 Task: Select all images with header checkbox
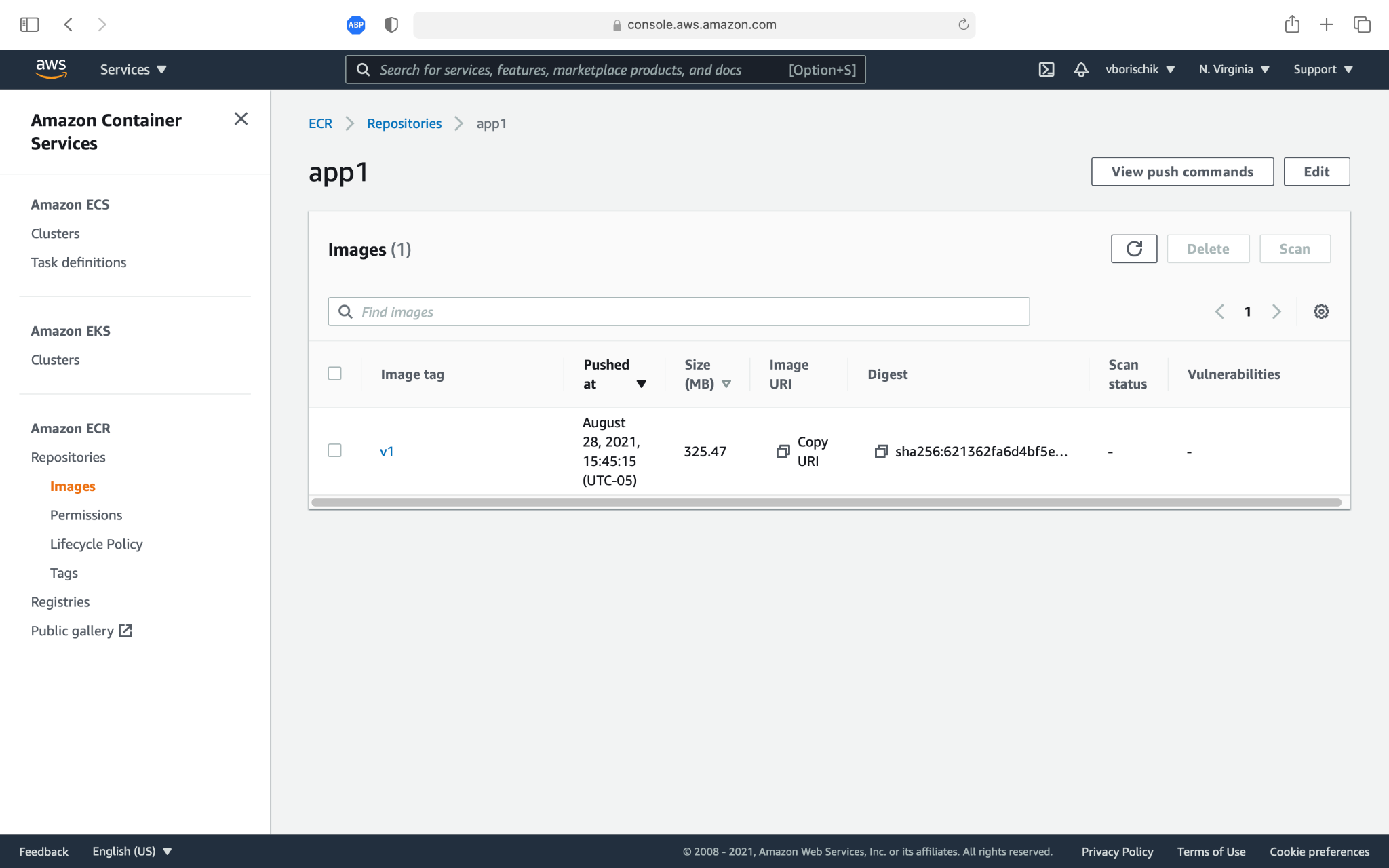(x=334, y=374)
